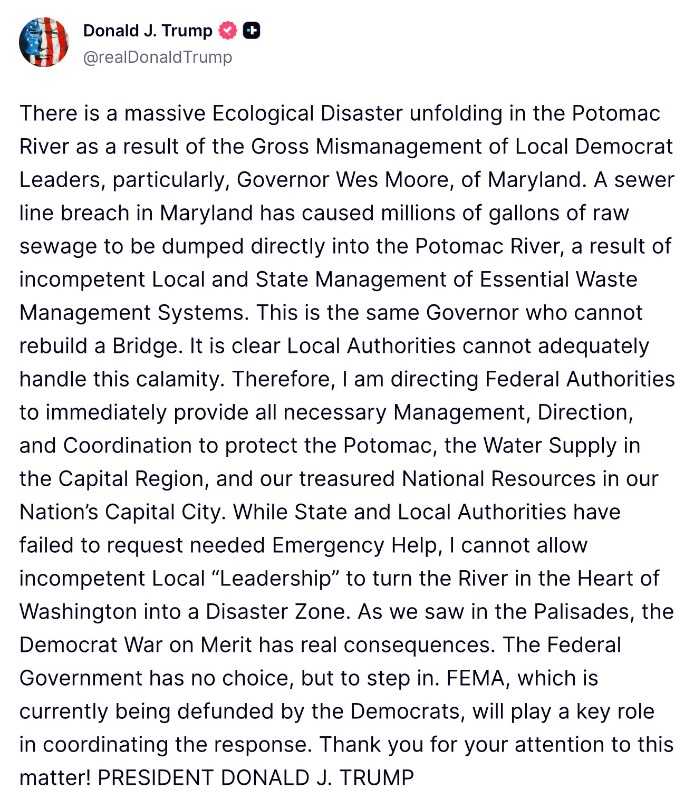Open the @realDonaldTrump handle link

click(157, 57)
